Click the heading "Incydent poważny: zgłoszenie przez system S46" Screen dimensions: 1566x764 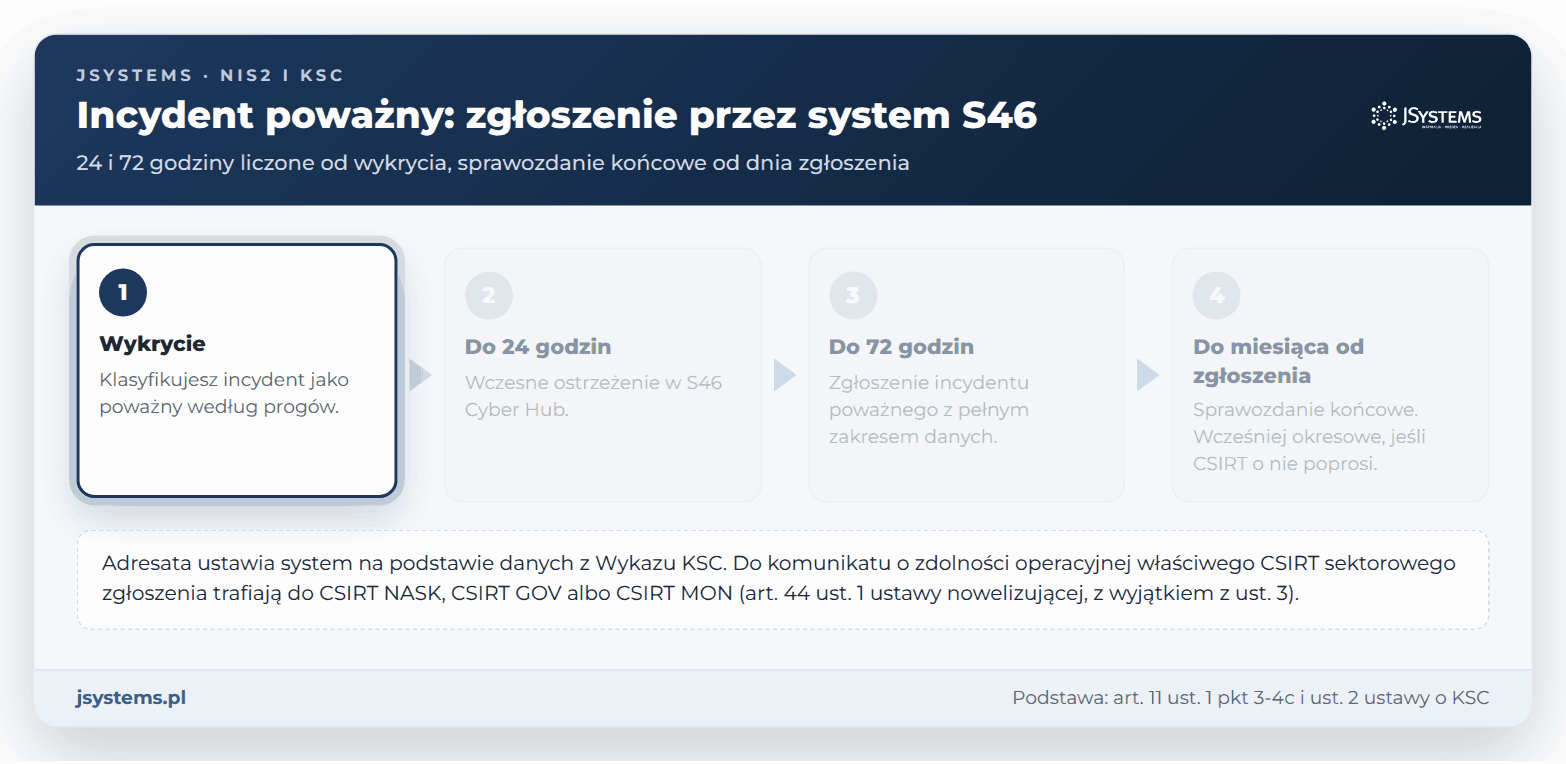[x=557, y=116]
